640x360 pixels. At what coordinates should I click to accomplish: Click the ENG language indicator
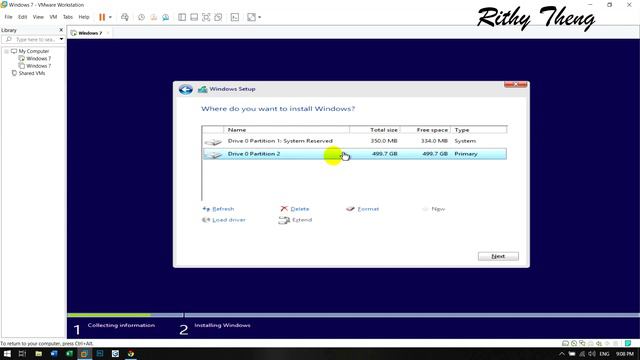click(x=604, y=354)
